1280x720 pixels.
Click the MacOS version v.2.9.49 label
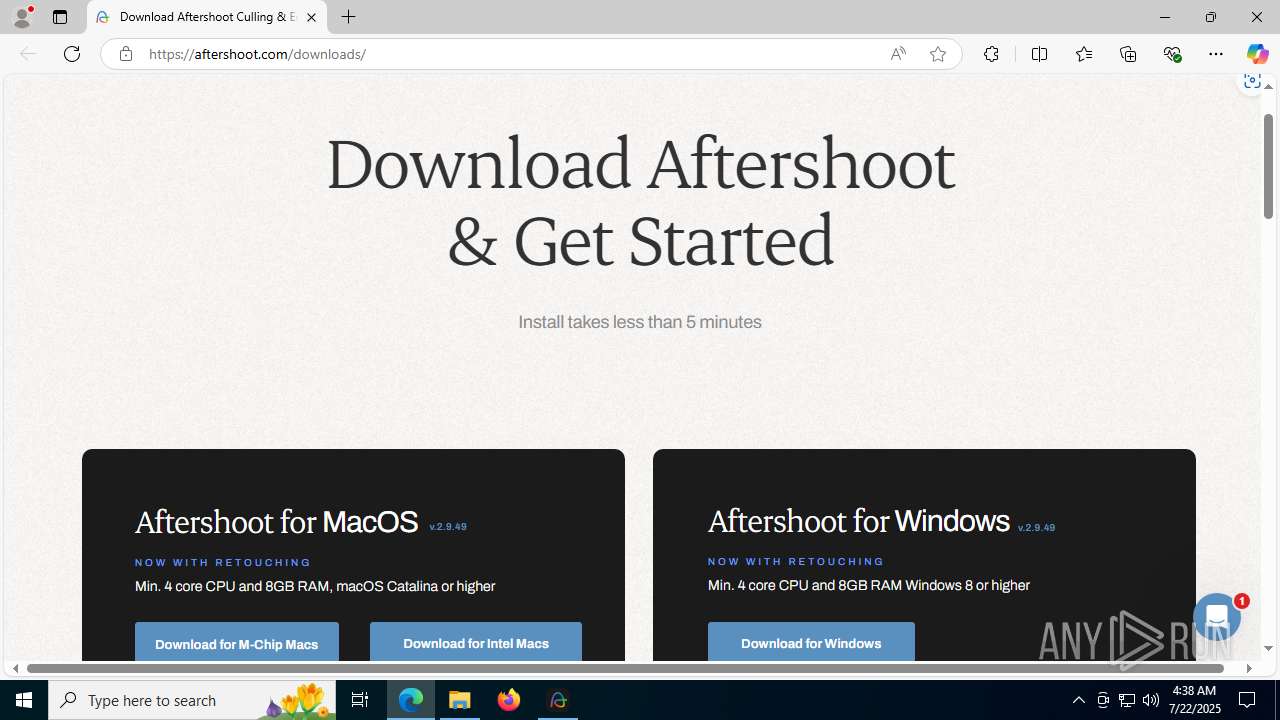(448, 526)
